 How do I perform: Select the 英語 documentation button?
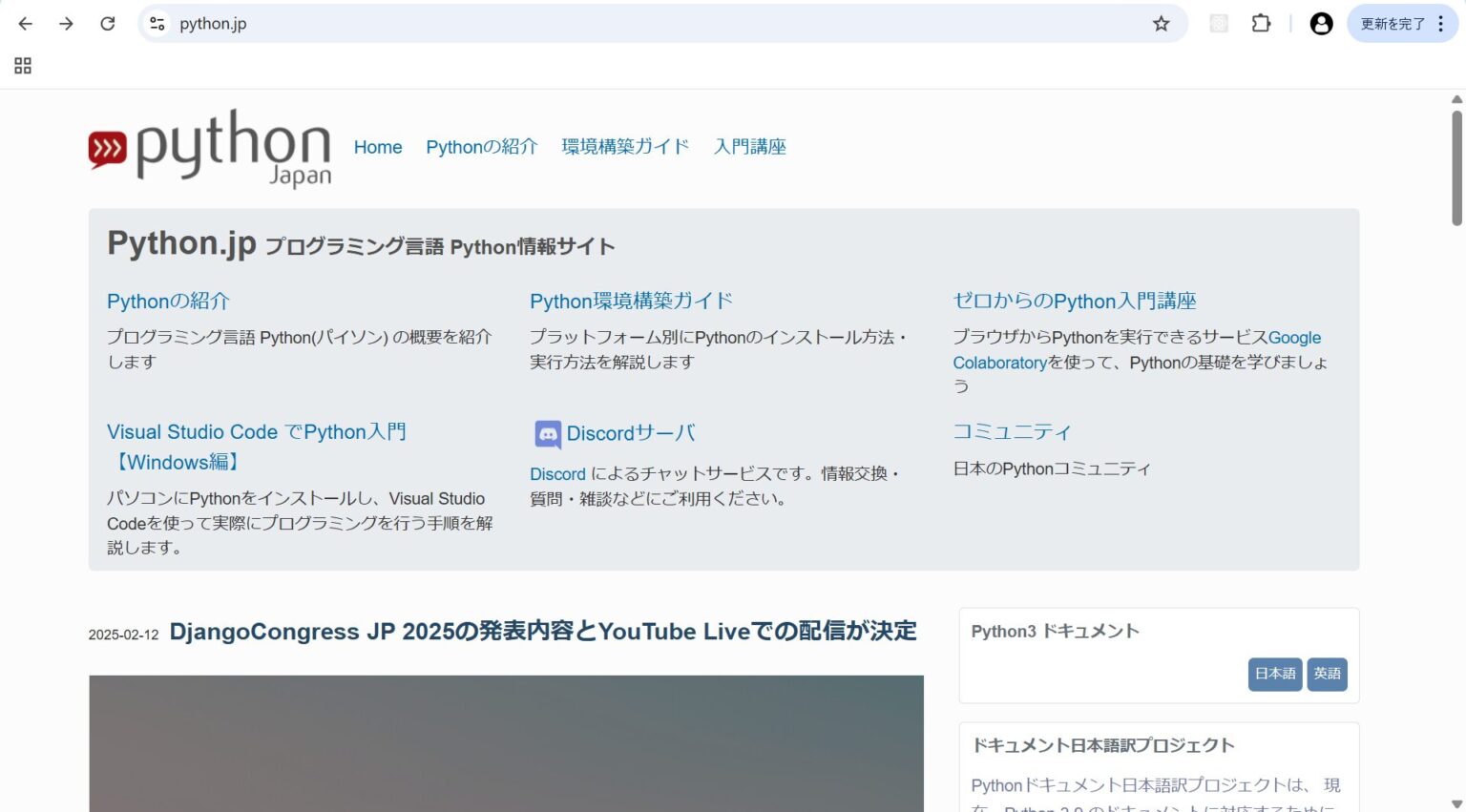[x=1327, y=674]
